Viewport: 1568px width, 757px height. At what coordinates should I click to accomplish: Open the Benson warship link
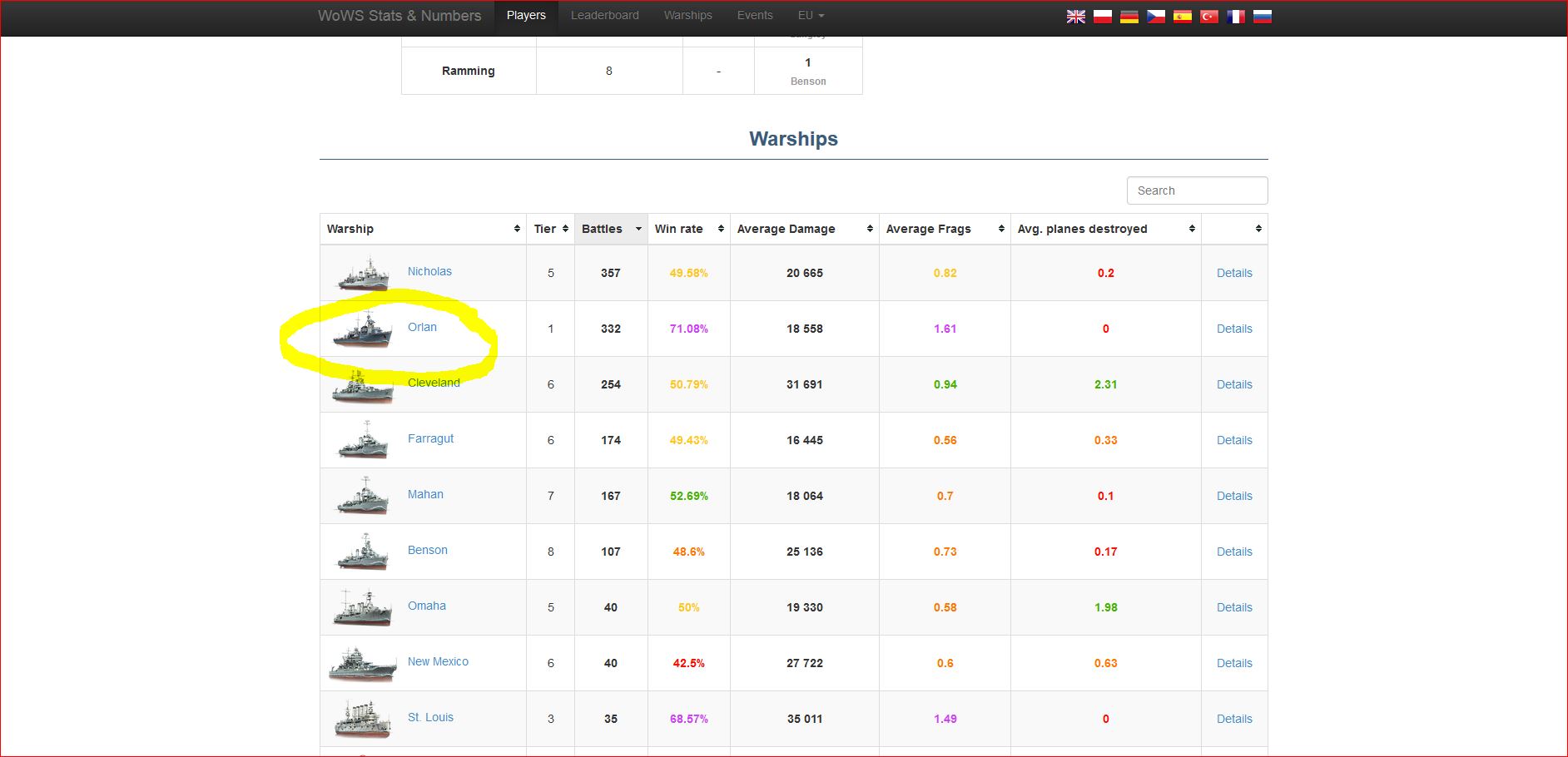(x=428, y=550)
